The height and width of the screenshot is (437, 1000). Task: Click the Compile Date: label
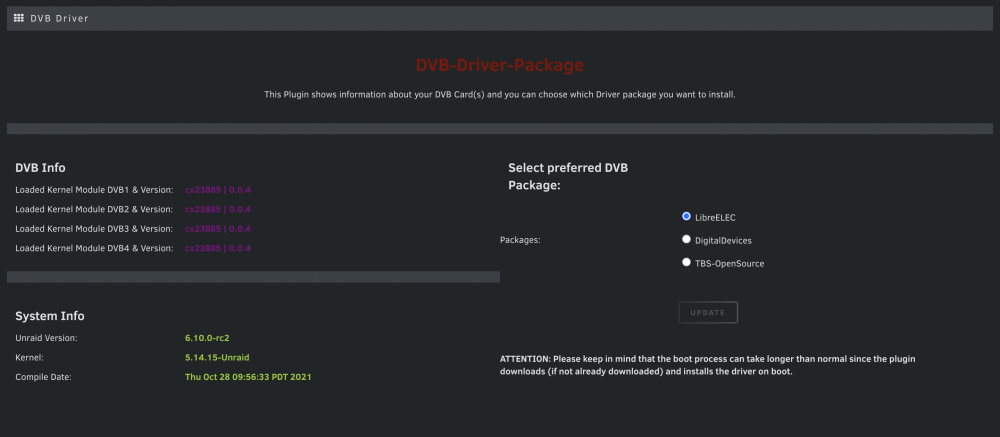[43, 377]
